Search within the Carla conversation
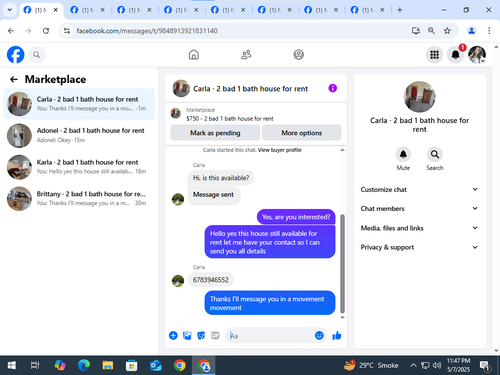 (435, 154)
